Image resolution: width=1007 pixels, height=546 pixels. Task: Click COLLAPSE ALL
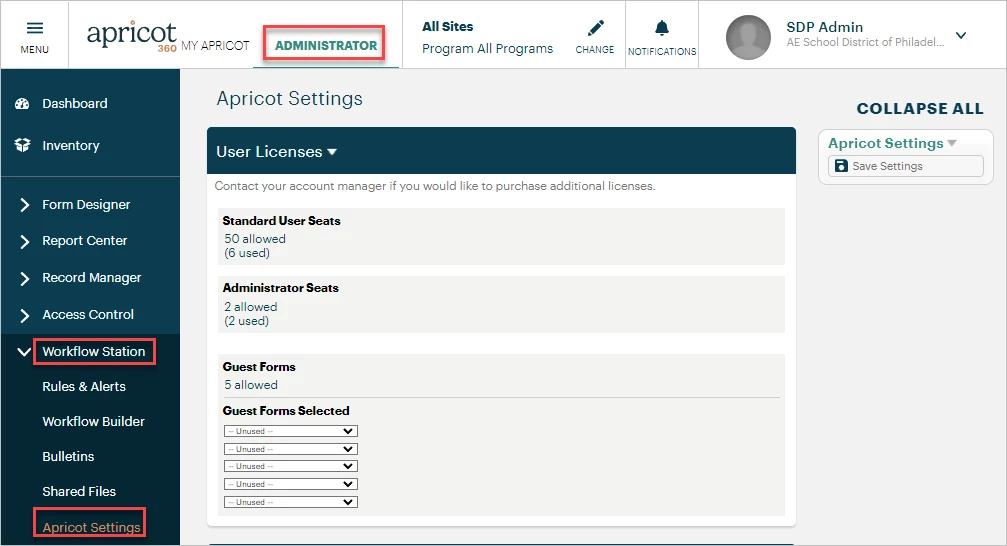[x=920, y=109]
